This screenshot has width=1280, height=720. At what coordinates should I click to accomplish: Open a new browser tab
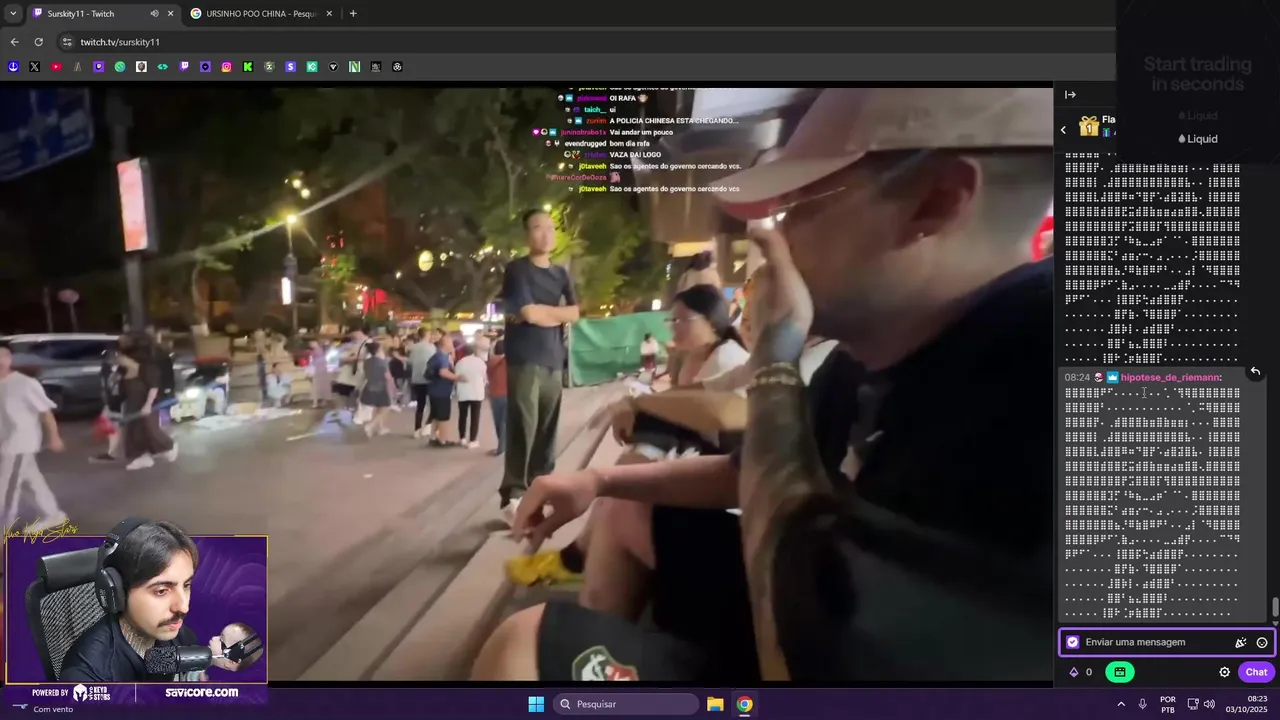(x=353, y=14)
